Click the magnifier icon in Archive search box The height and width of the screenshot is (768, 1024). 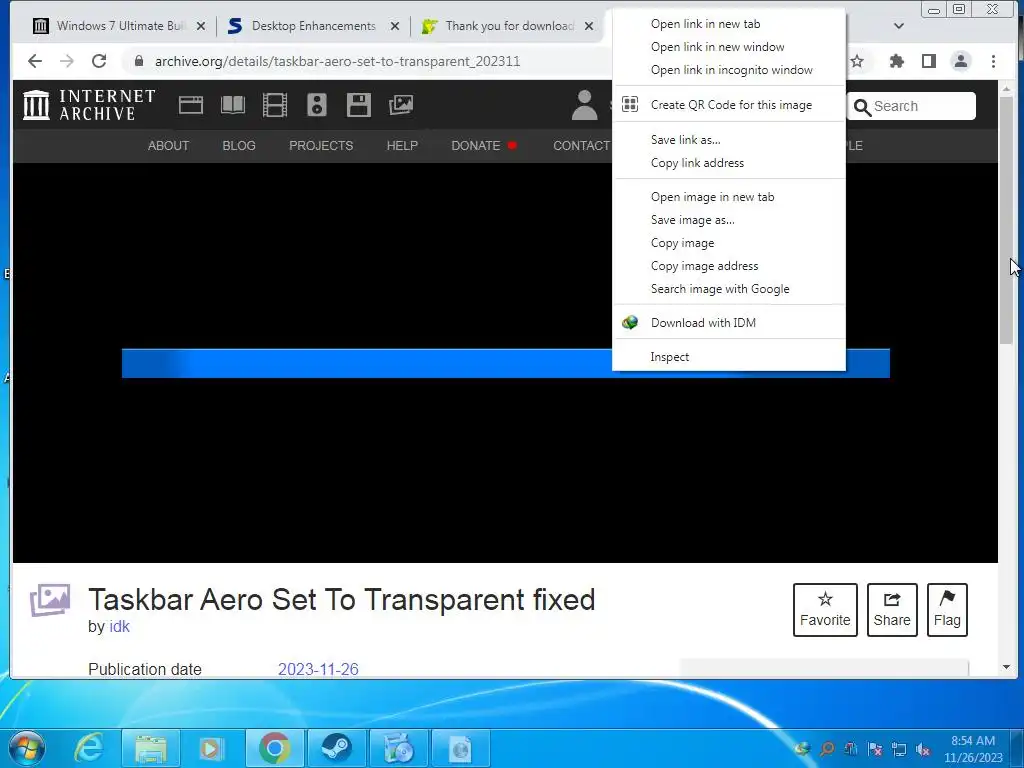click(862, 107)
